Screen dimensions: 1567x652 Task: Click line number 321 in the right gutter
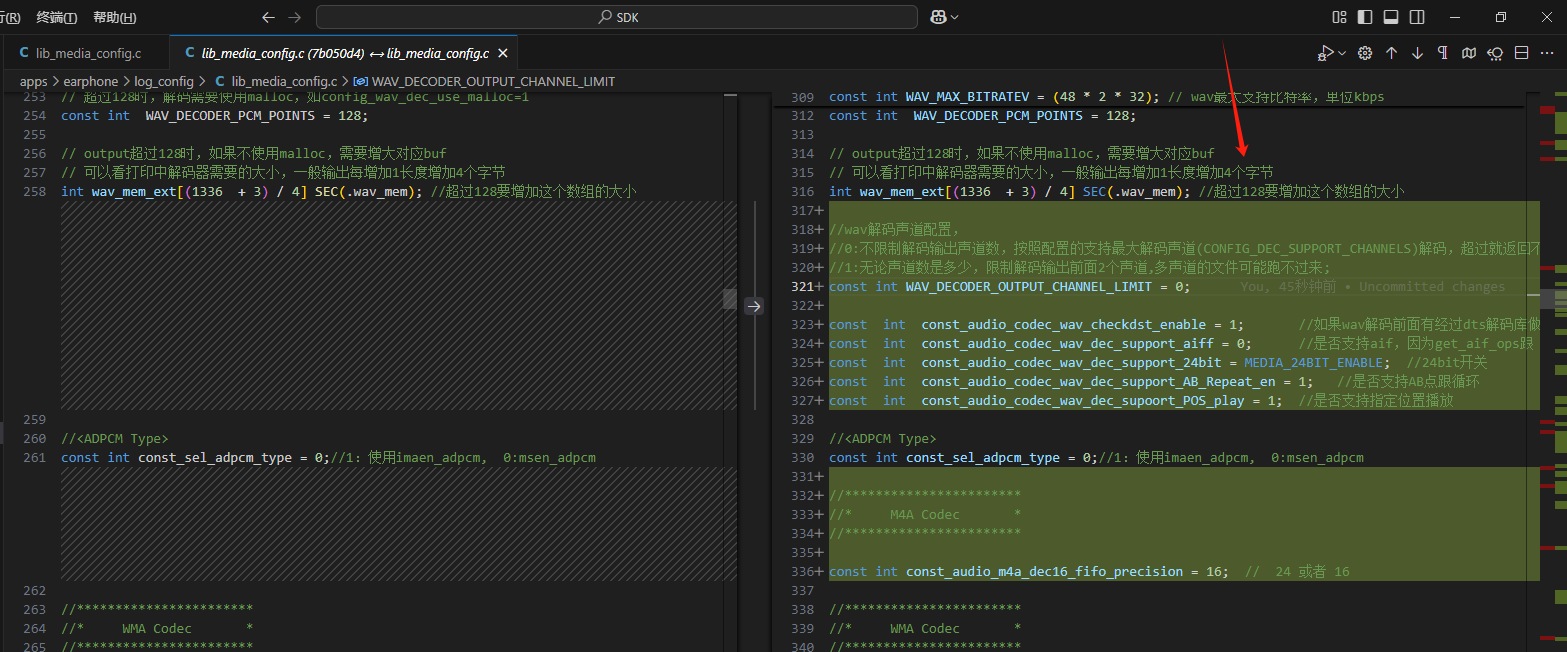click(x=802, y=287)
